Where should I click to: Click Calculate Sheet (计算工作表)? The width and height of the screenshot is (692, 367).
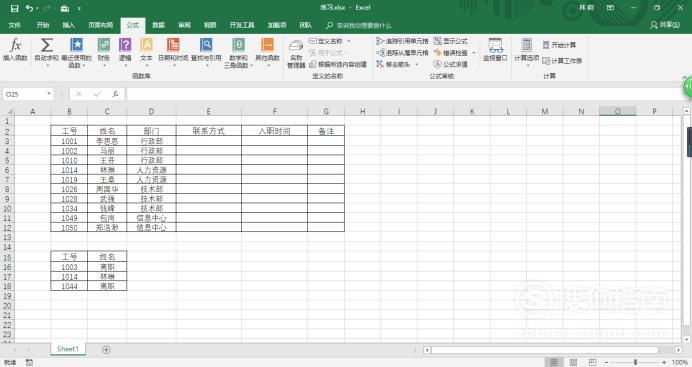click(x=562, y=61)
